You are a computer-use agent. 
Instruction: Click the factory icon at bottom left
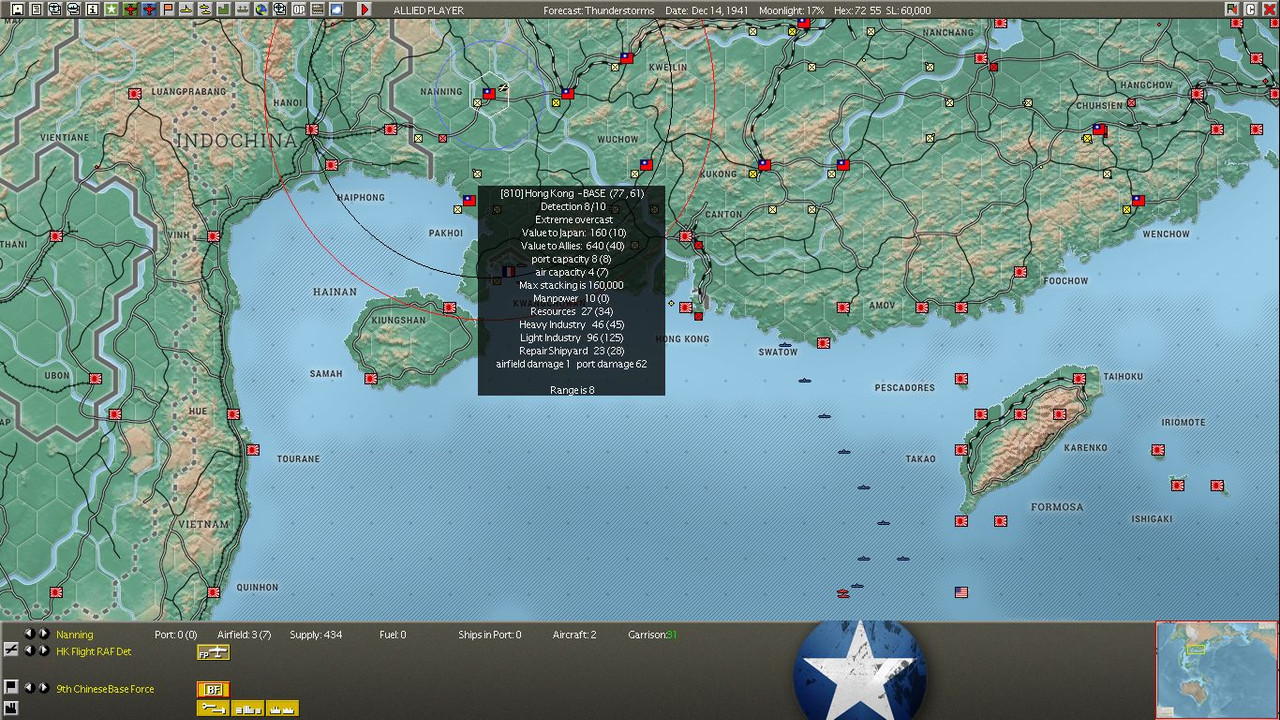pos(11,708)
